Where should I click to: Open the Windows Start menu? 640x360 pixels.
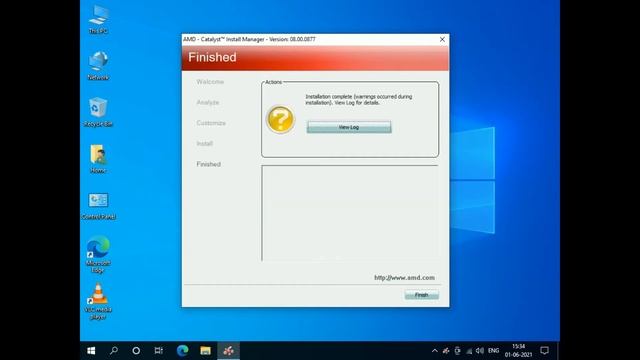click(91, 351)
